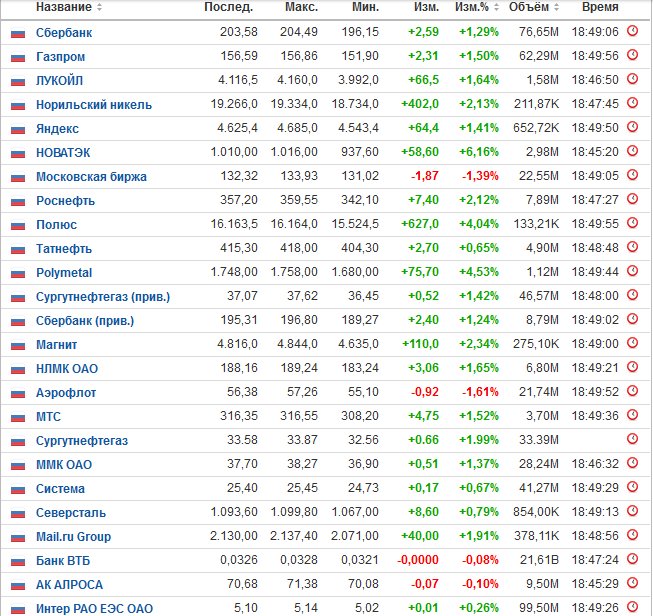Screen dimensions: 653x616
Task: Open the Сбербанк (прив.) stock link
Action: tap(85, 321)
